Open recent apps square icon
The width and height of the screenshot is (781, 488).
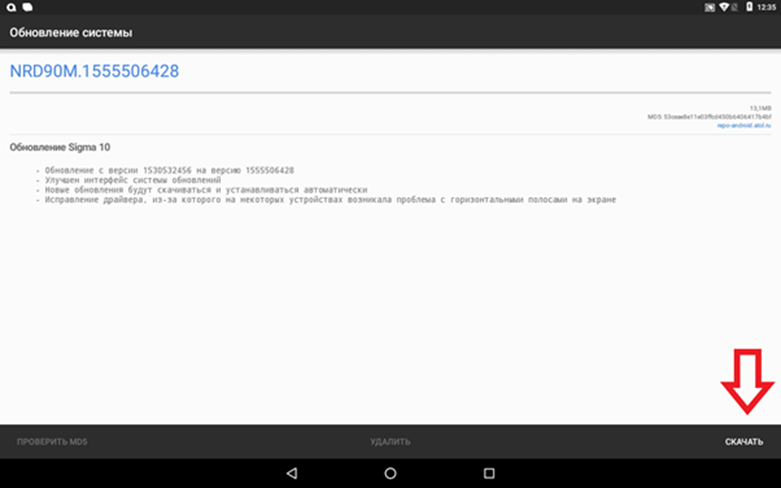click(x=489, y=473)
